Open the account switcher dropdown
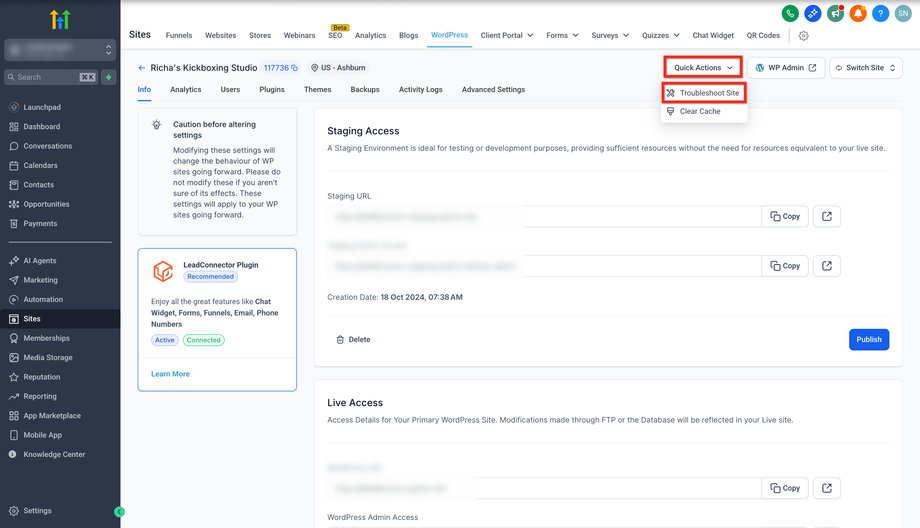The image size is (920, 528). click(x=60, y=50)
